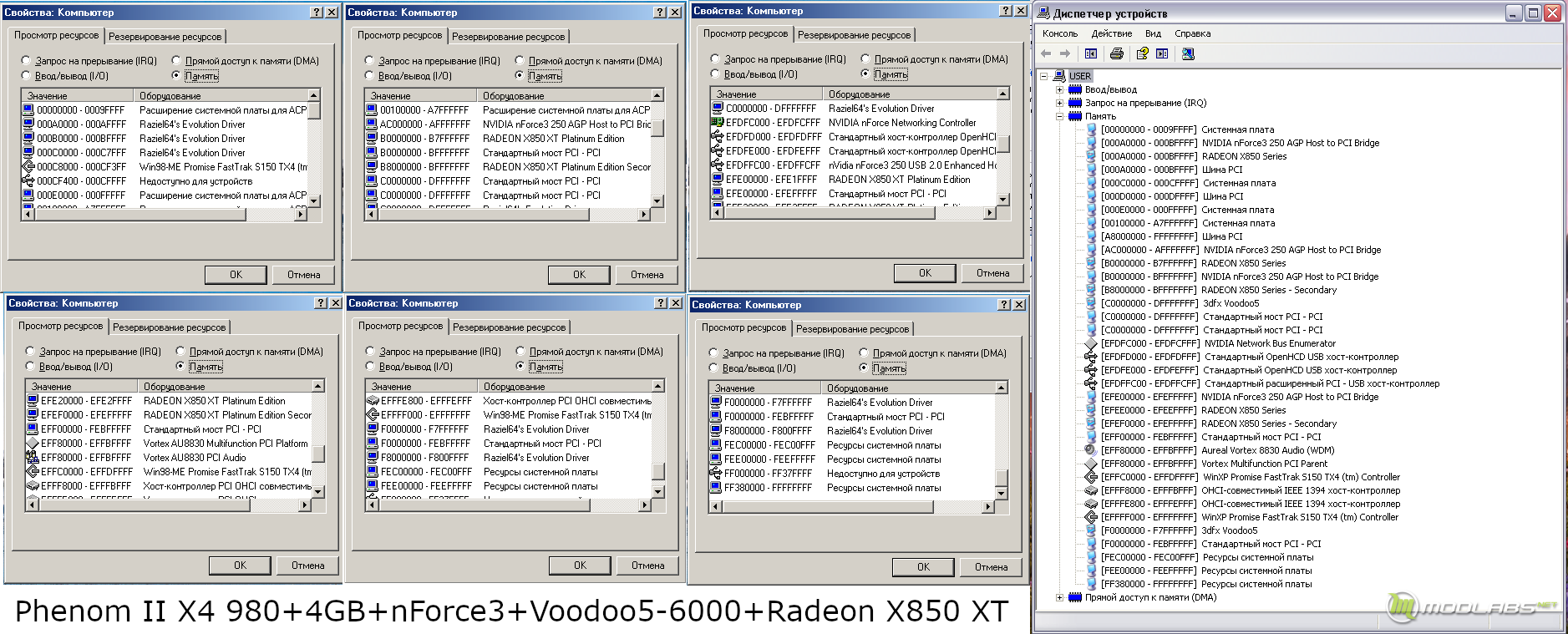Select DMA radio in dialog listing AC000000 - AFFFFFFF
The width and height of the screenshot is (1568, 634).
click(520, 60)
